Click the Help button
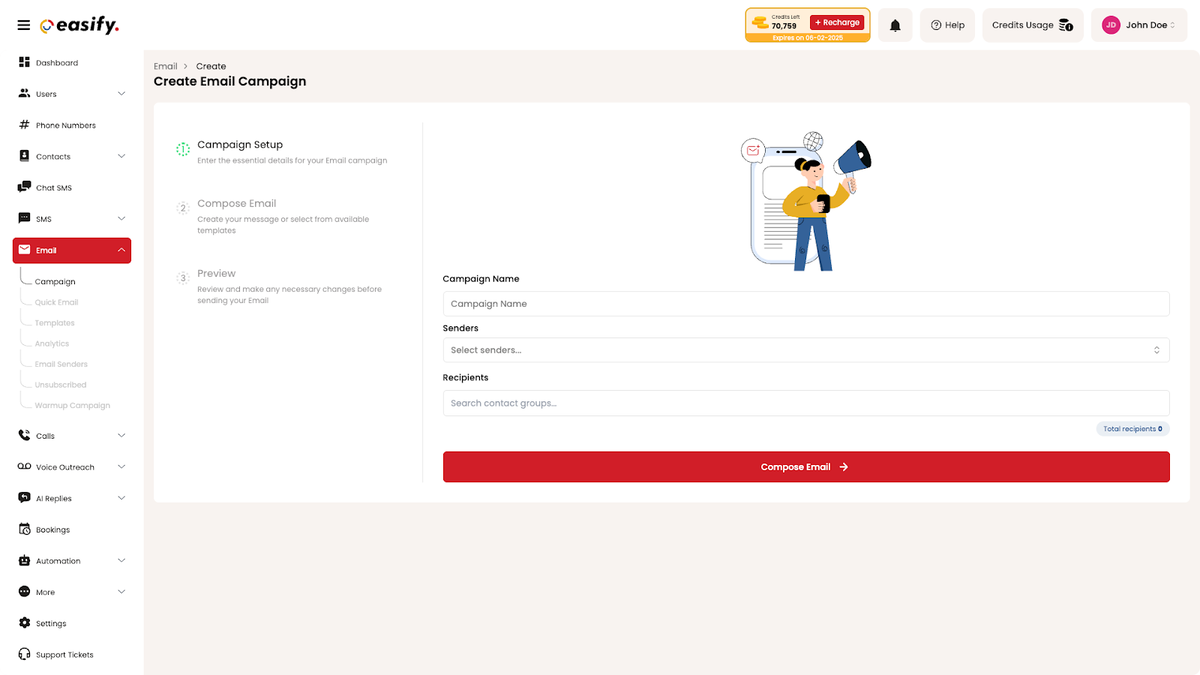 (946, 25)
